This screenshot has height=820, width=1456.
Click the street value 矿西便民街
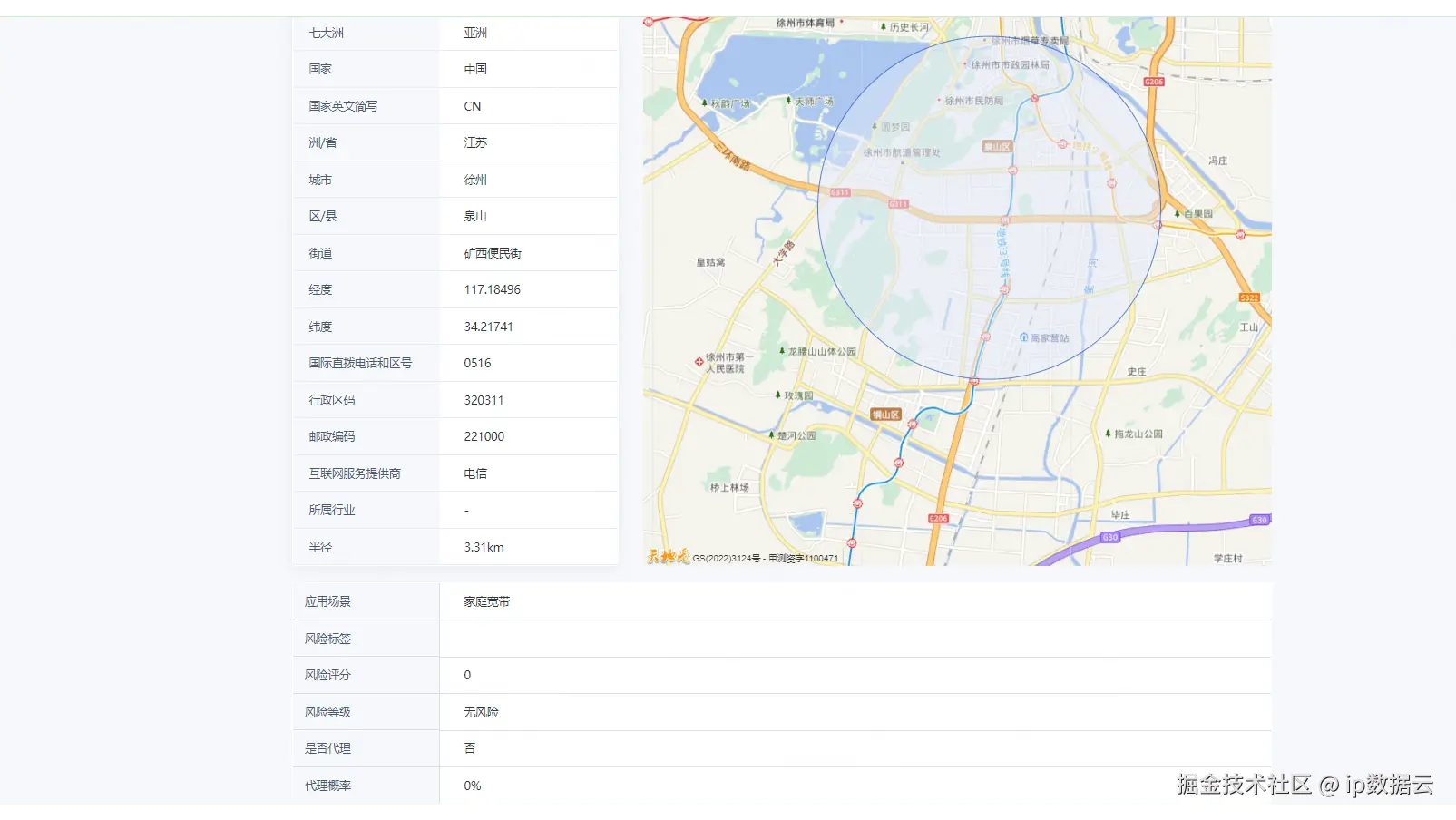pos(493,253)
